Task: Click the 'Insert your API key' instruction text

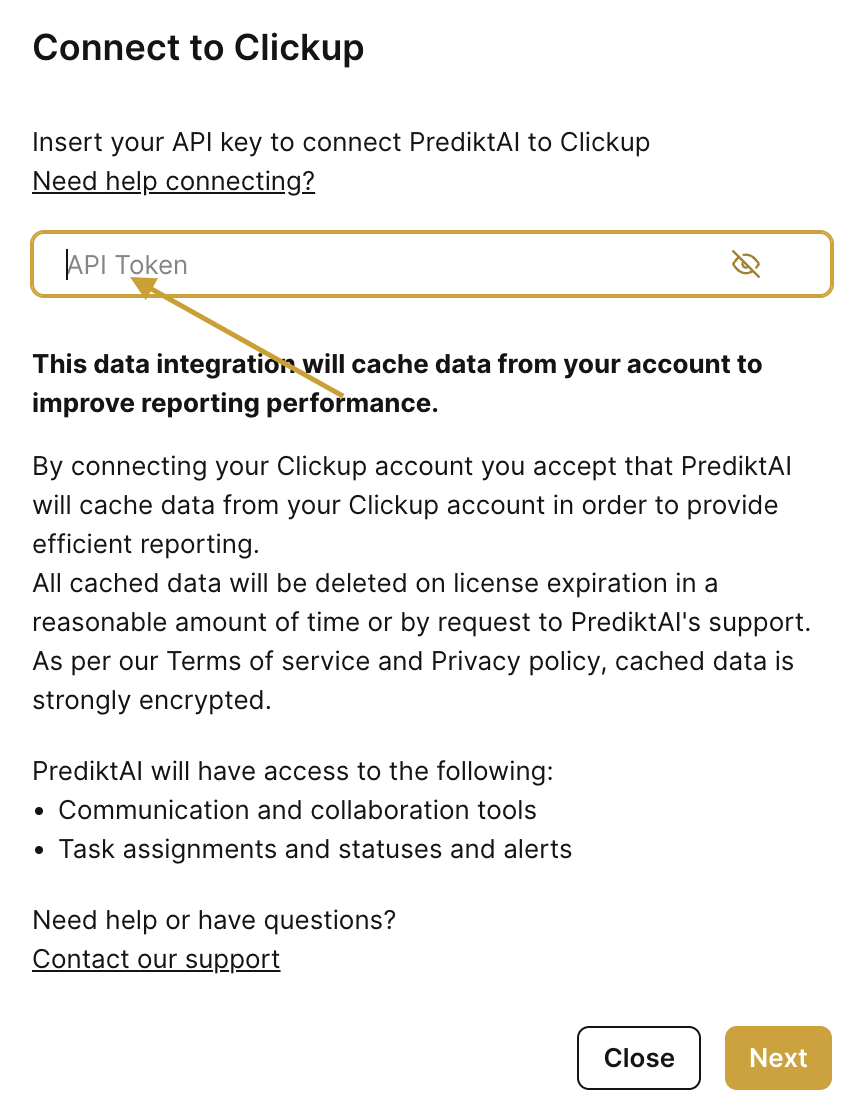Action: 341,142
